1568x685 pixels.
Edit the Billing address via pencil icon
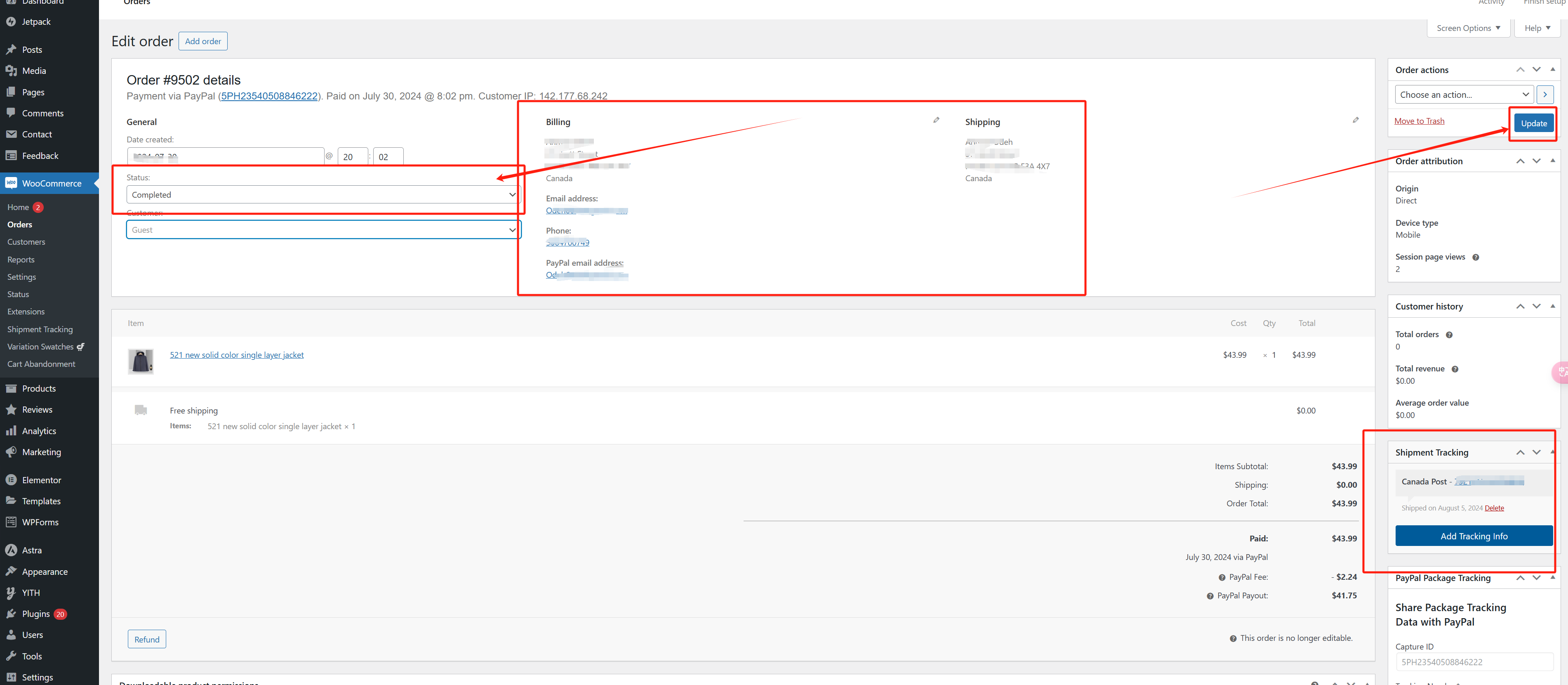point(936,119)
